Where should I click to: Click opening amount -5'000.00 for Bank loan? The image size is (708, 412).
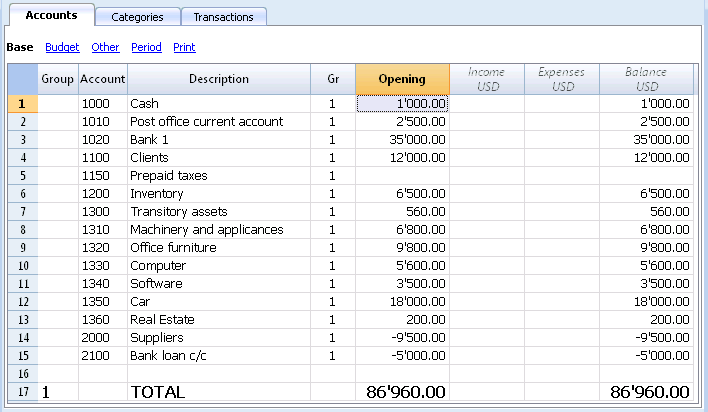click(x=402, y=356)
